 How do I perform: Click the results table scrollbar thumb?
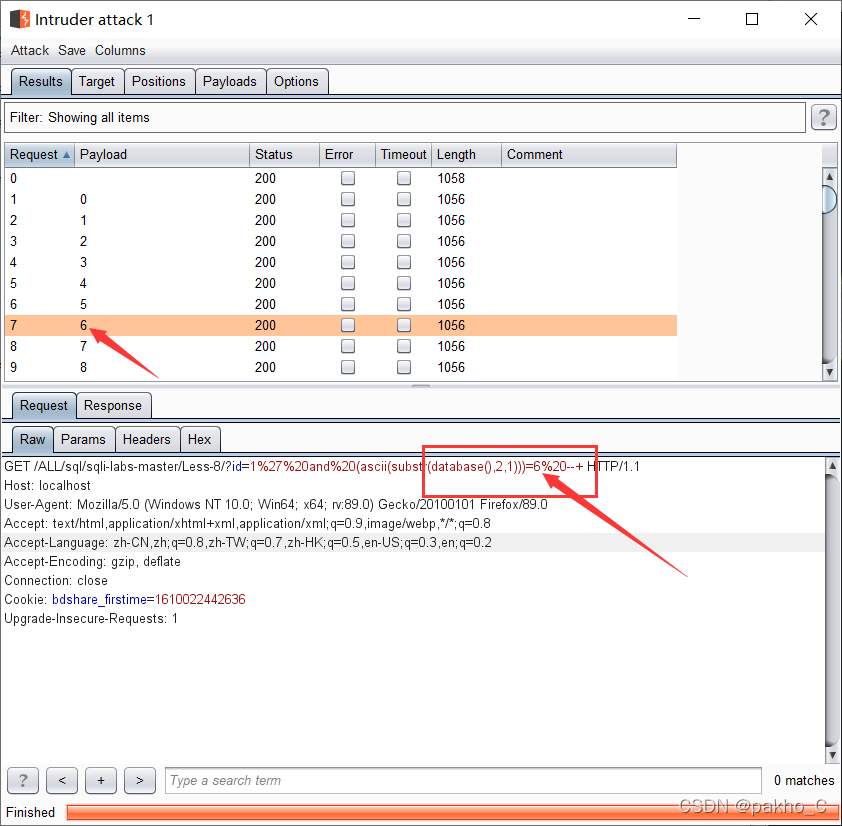tap(830, 199)
